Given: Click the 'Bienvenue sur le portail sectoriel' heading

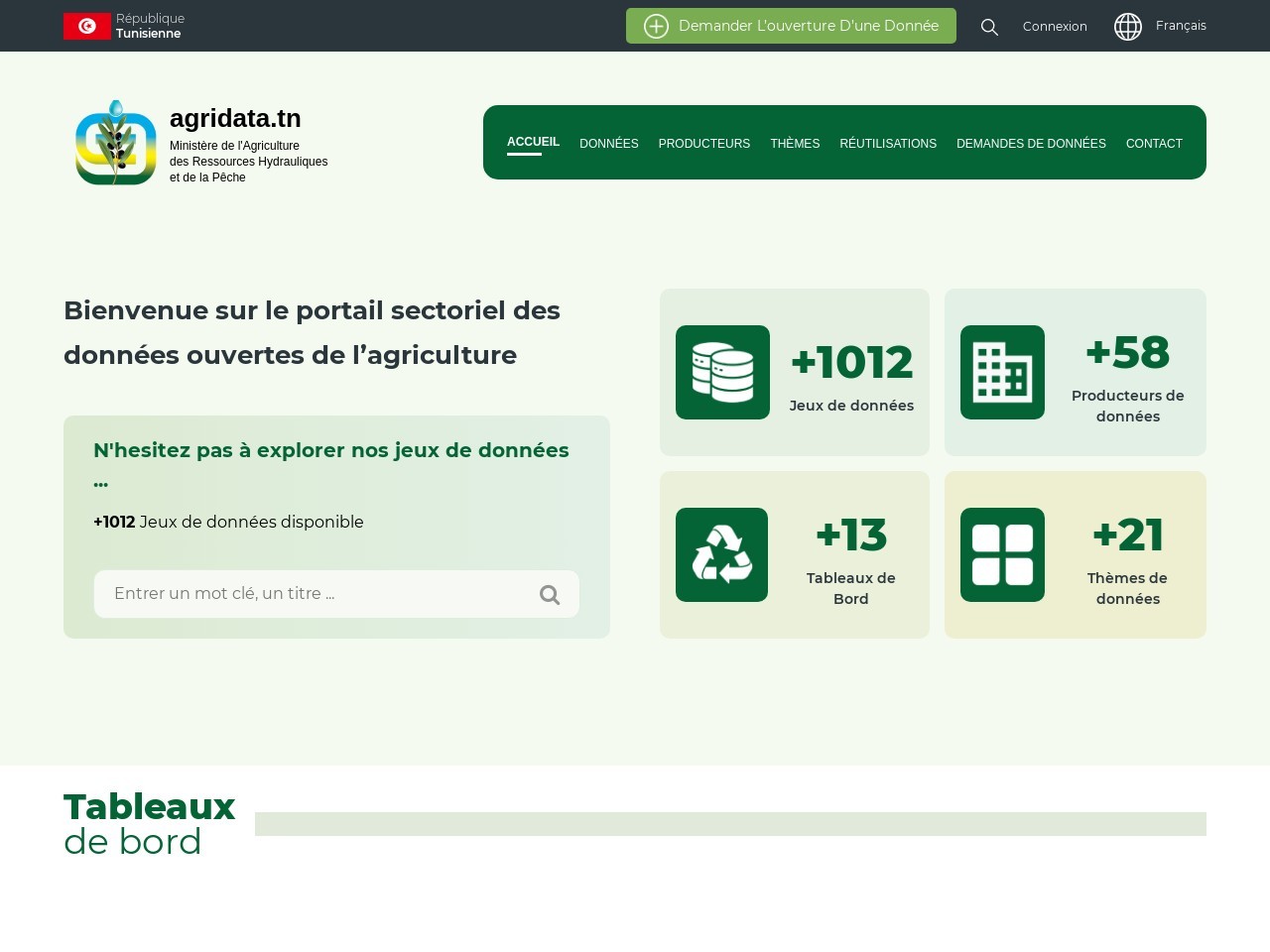Looking at the screenshot, I should 312,332.
